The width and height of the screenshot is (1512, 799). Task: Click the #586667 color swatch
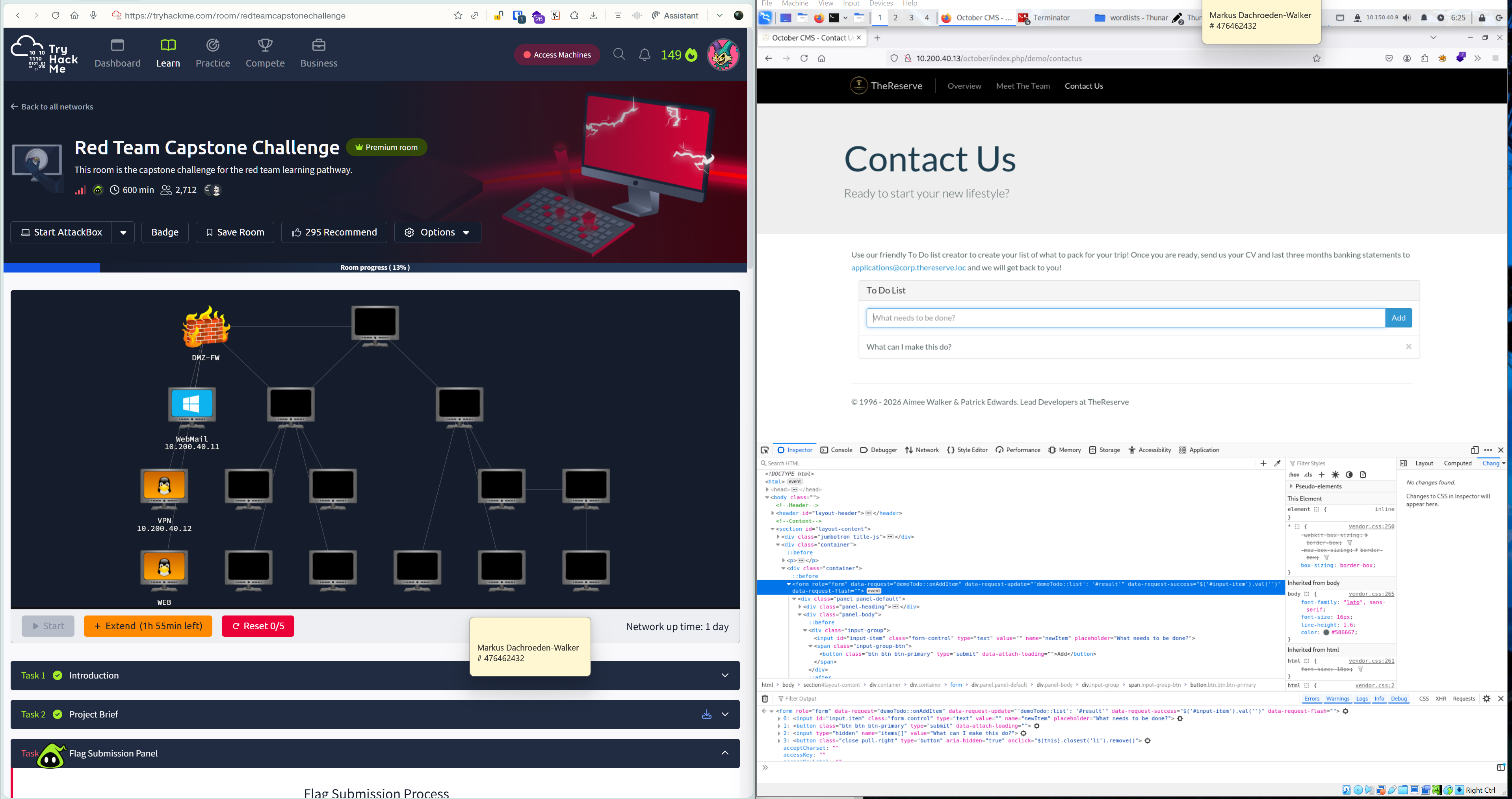(1326, 632)
